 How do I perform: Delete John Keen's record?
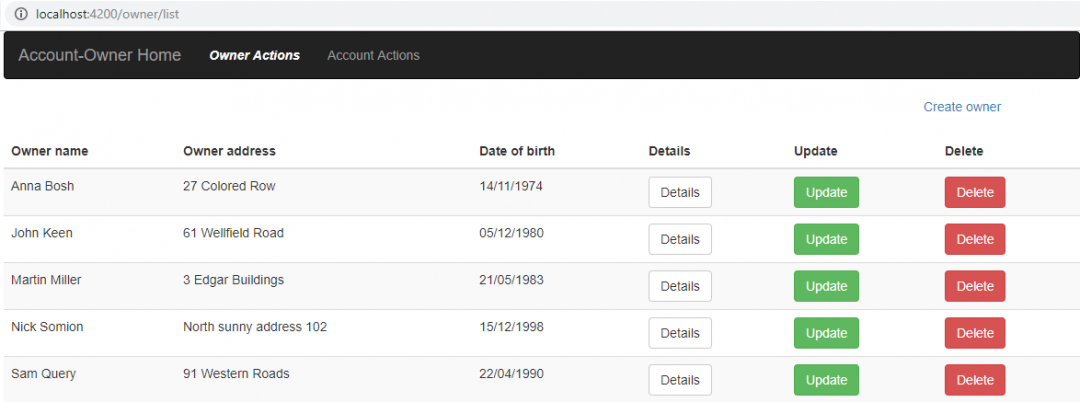(x=975, y=239)
